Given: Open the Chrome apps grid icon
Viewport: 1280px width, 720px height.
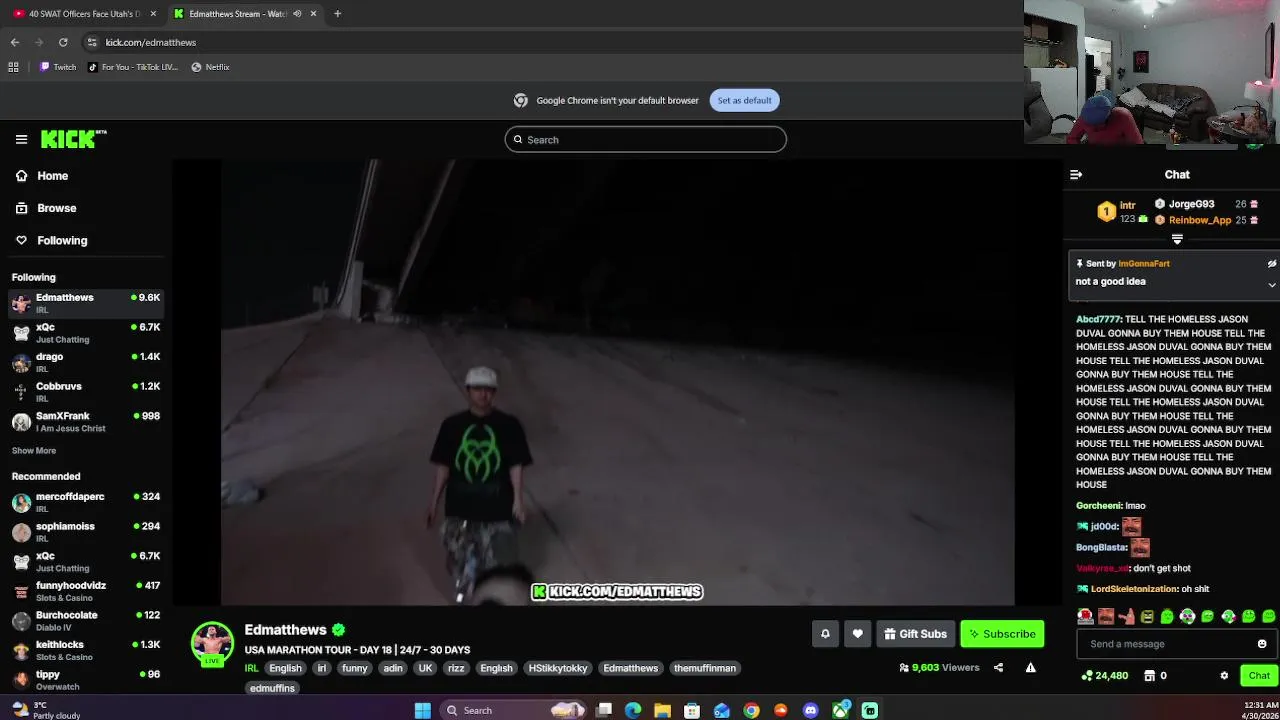Looking at the screenshot, I should (x=13, y=67).
